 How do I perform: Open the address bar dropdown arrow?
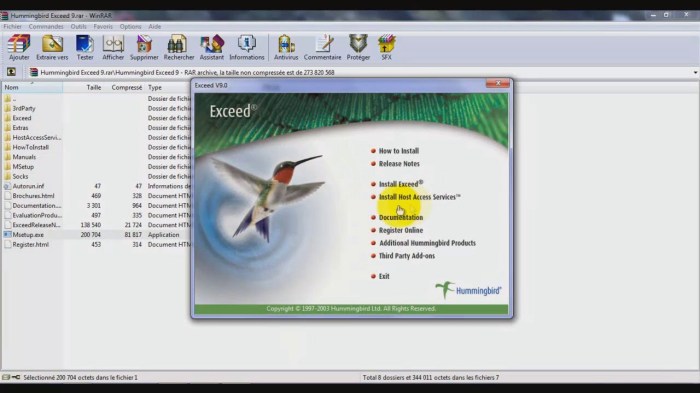[695, 72]
